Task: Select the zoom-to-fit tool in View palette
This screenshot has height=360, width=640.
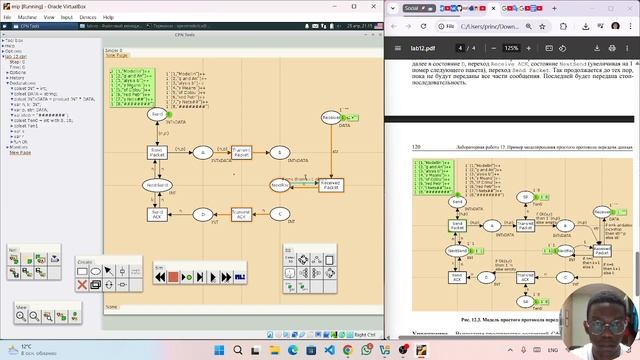Action: (48, 316)
